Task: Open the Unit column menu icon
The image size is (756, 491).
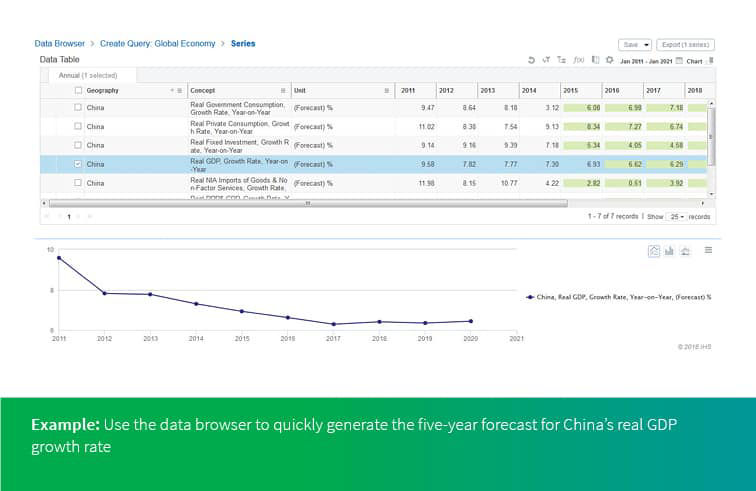Action: coord(386,91)
